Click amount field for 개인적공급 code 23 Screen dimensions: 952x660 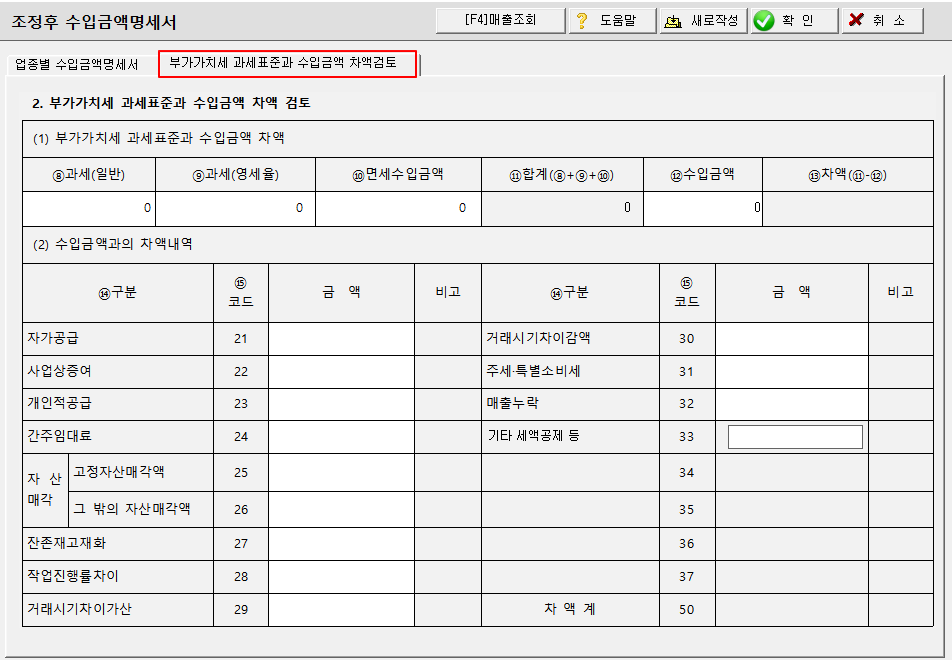click(x=341, y=404)
